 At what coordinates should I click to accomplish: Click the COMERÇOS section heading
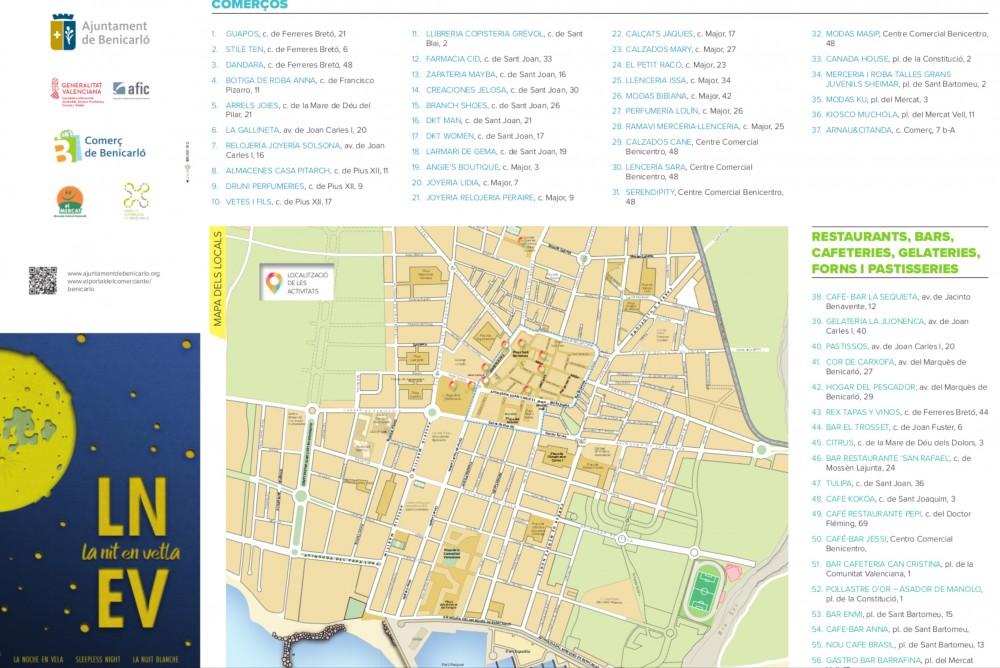pyautogui.click(x=250, y=5)
